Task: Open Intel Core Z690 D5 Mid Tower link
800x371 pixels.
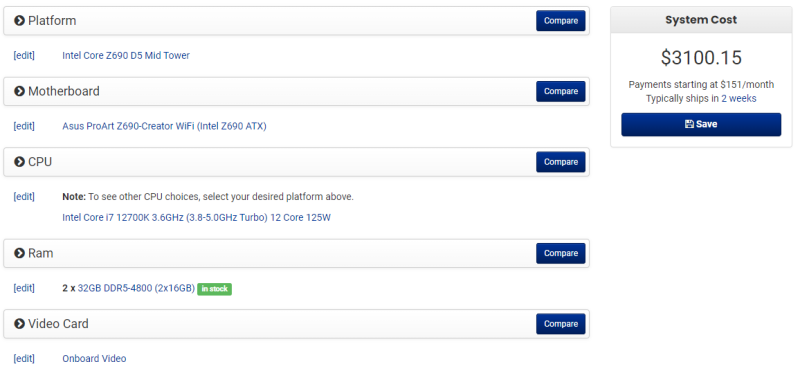Action: coord(126,55)
